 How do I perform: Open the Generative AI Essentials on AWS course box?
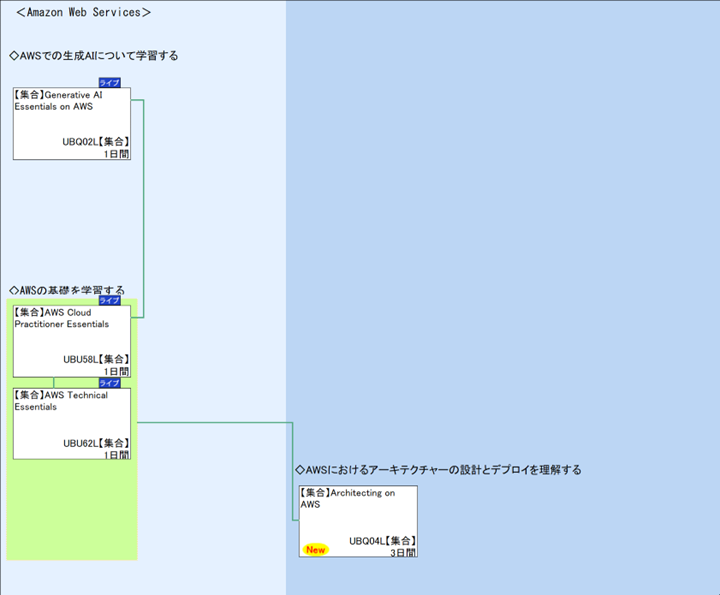[72, 123]
